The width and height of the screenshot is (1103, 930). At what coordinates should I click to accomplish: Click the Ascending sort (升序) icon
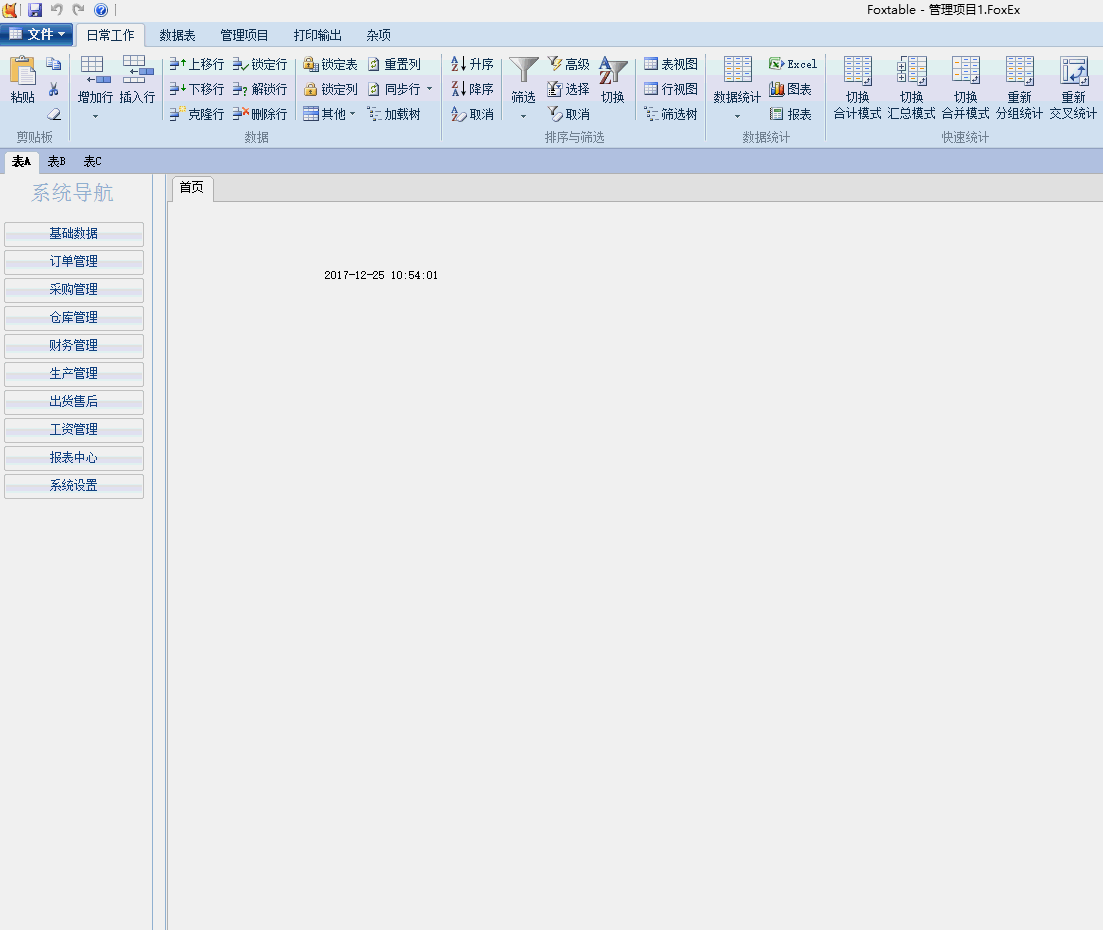click(459, 64)
